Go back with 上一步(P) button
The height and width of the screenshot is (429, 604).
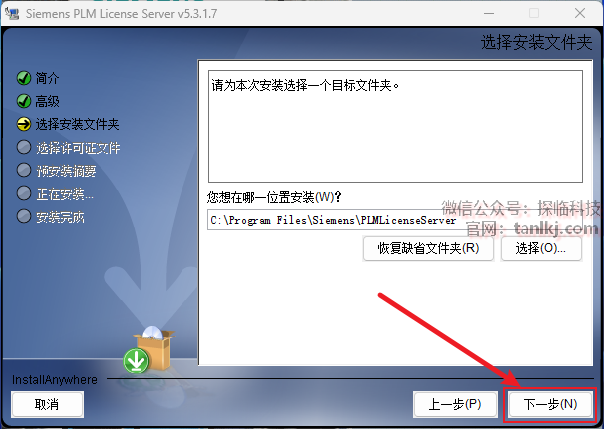click(455, 404)
